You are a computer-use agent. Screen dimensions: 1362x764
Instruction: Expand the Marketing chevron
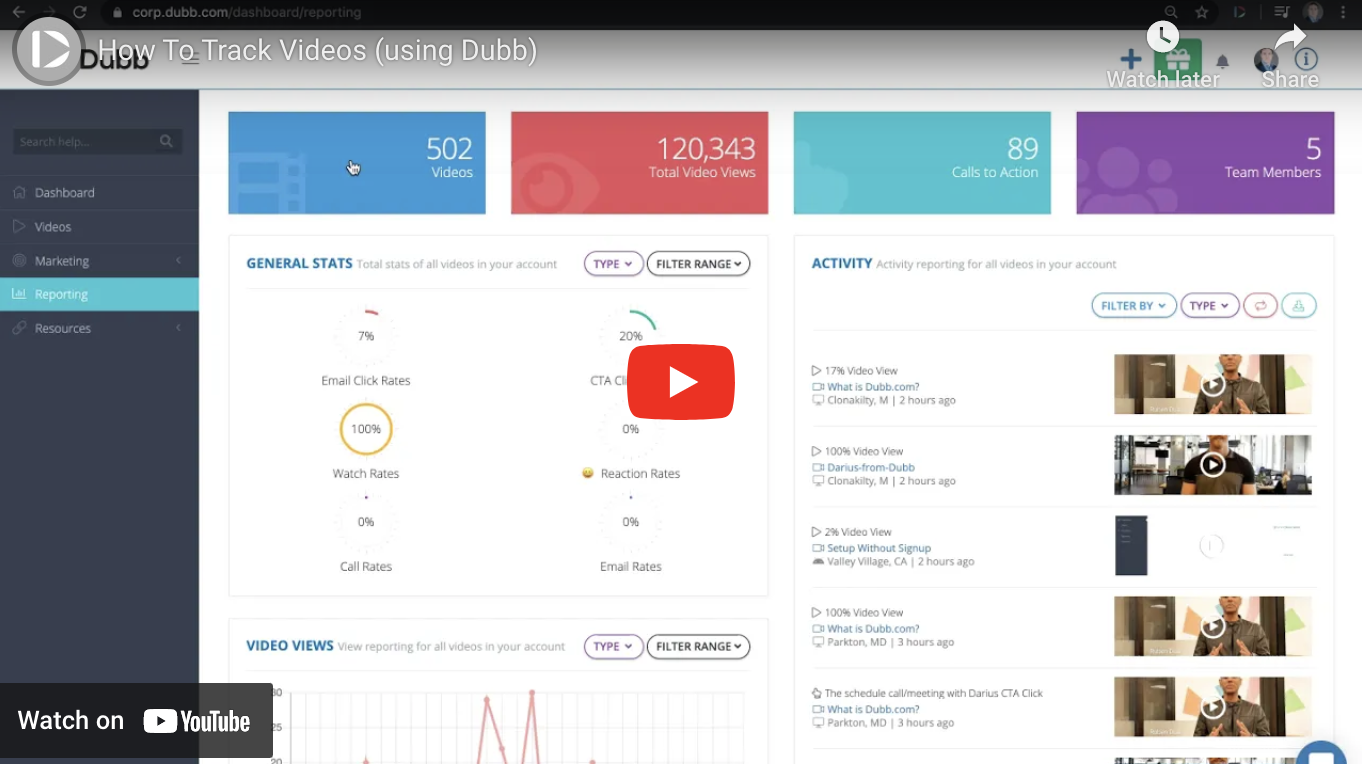pyautogui.click(x=178, y=260)
